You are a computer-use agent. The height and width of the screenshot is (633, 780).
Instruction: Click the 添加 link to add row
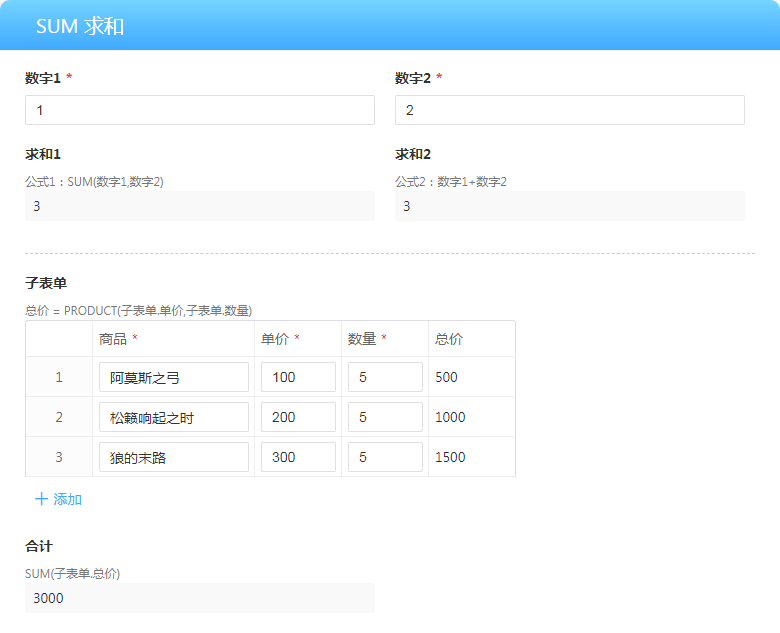click(67, 499)
